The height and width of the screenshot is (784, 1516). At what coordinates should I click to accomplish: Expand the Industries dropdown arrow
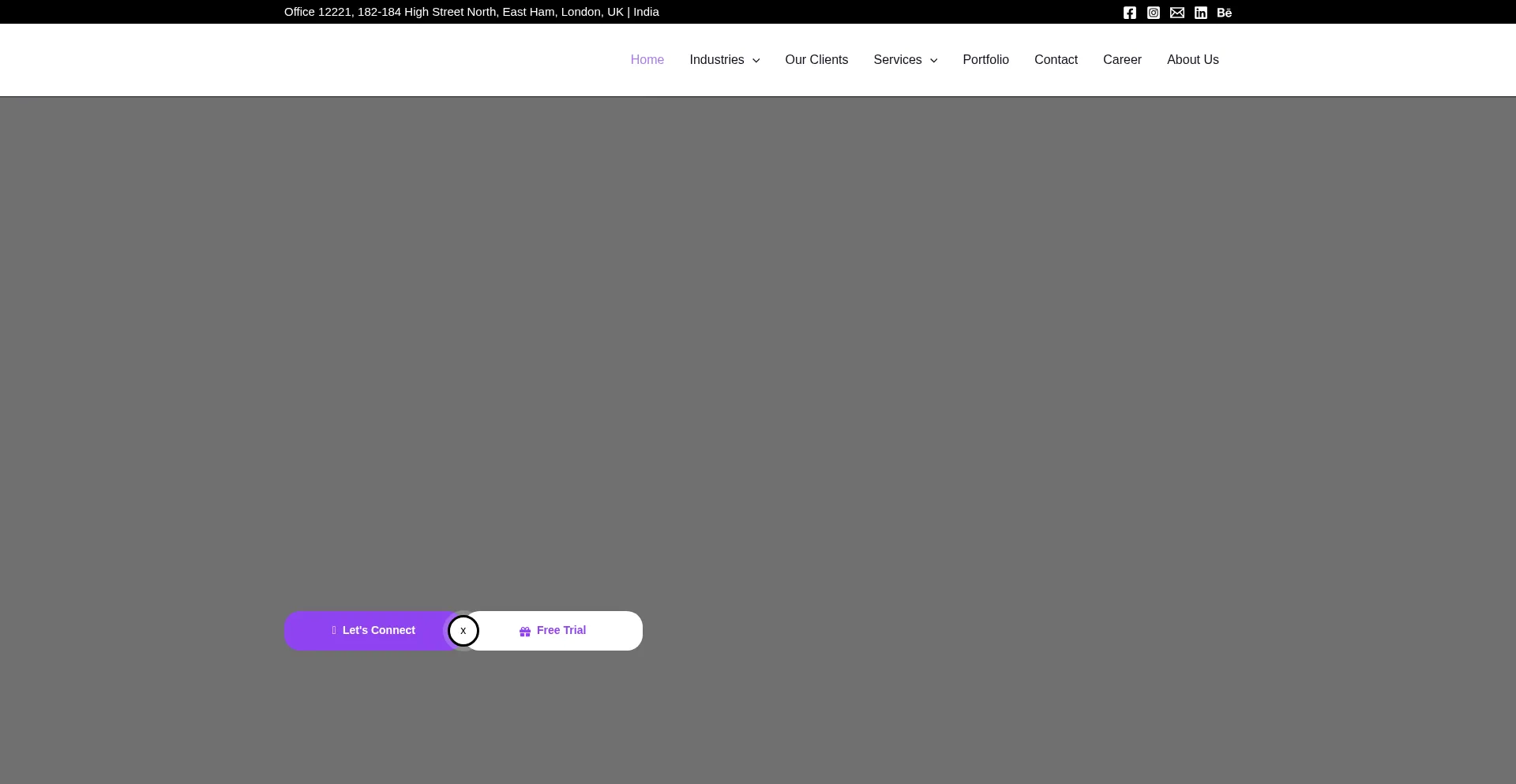click(x=756, y=61)
